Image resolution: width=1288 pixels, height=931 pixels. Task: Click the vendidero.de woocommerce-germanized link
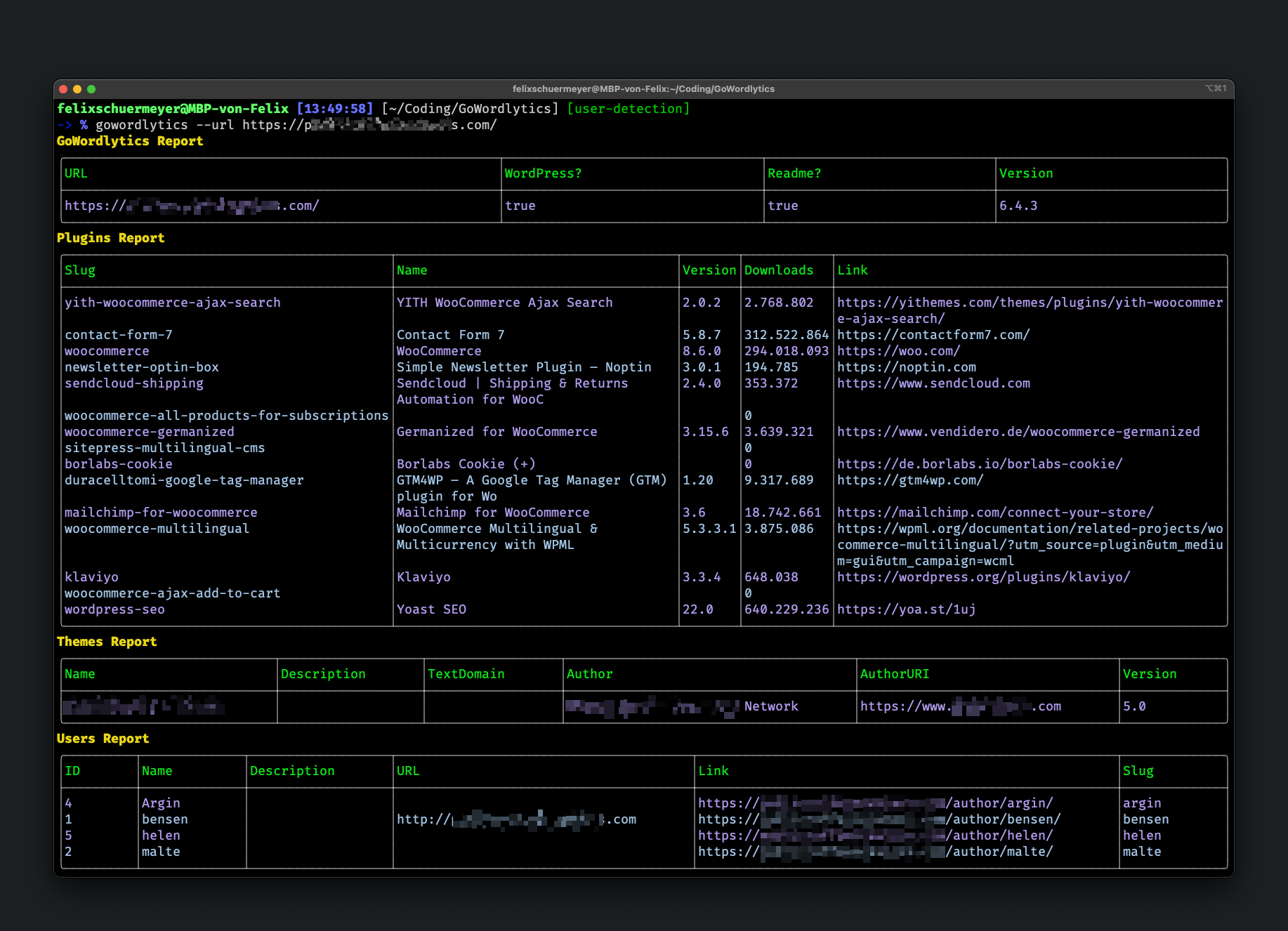point(1018,432)
